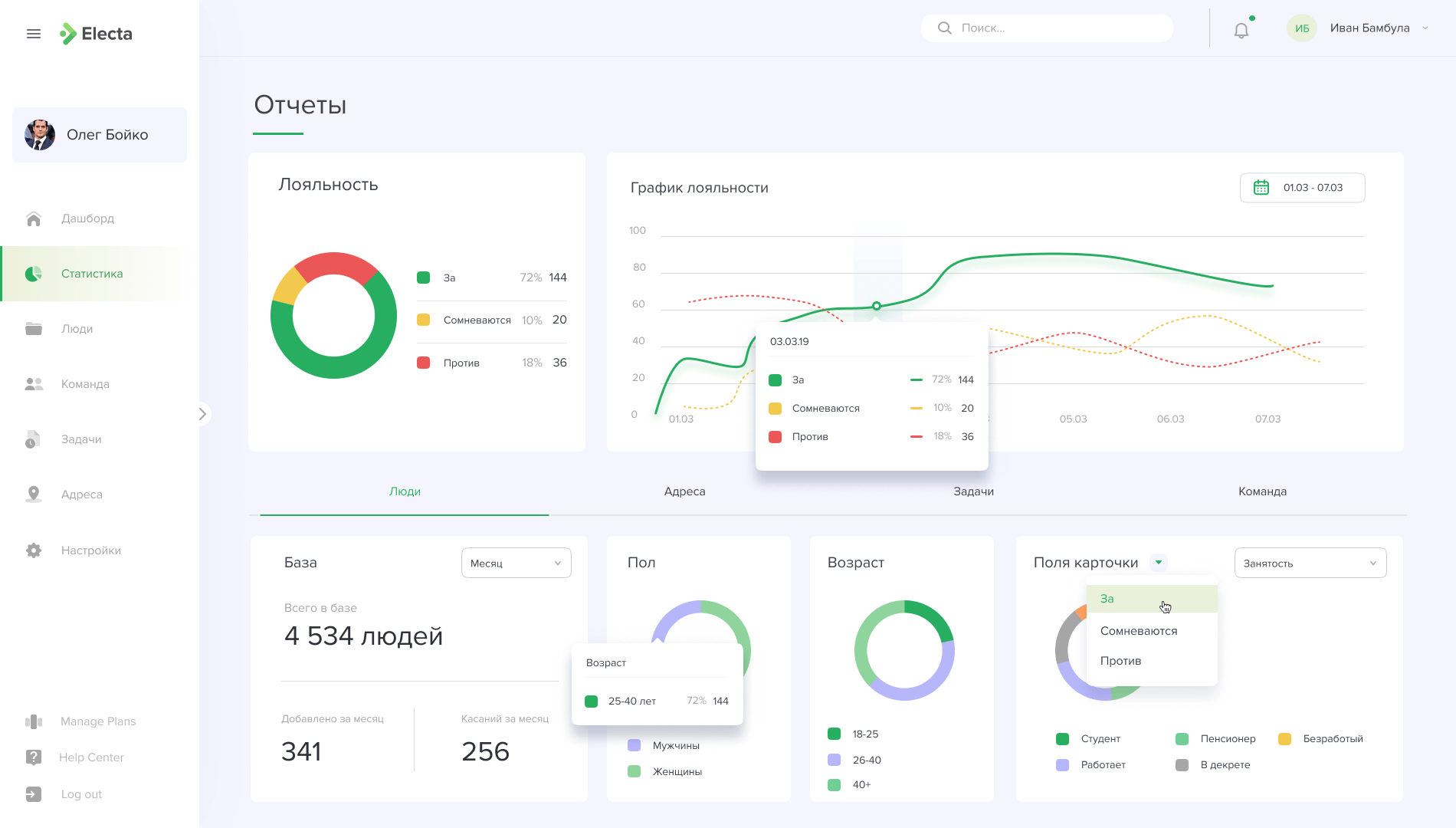Click the green За legend swatch in Лояльность
1456x828 pixels.
(423, 278)
